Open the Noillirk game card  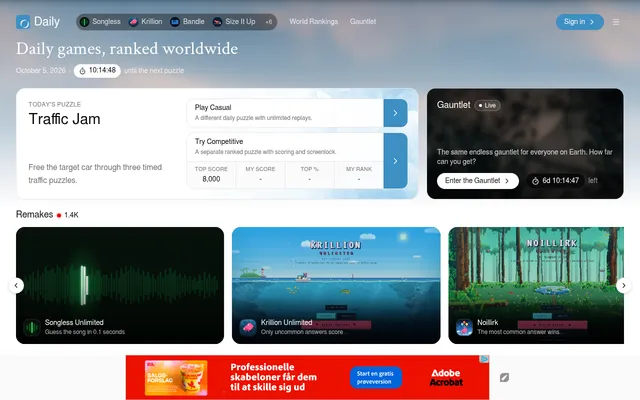pos(536,285)
